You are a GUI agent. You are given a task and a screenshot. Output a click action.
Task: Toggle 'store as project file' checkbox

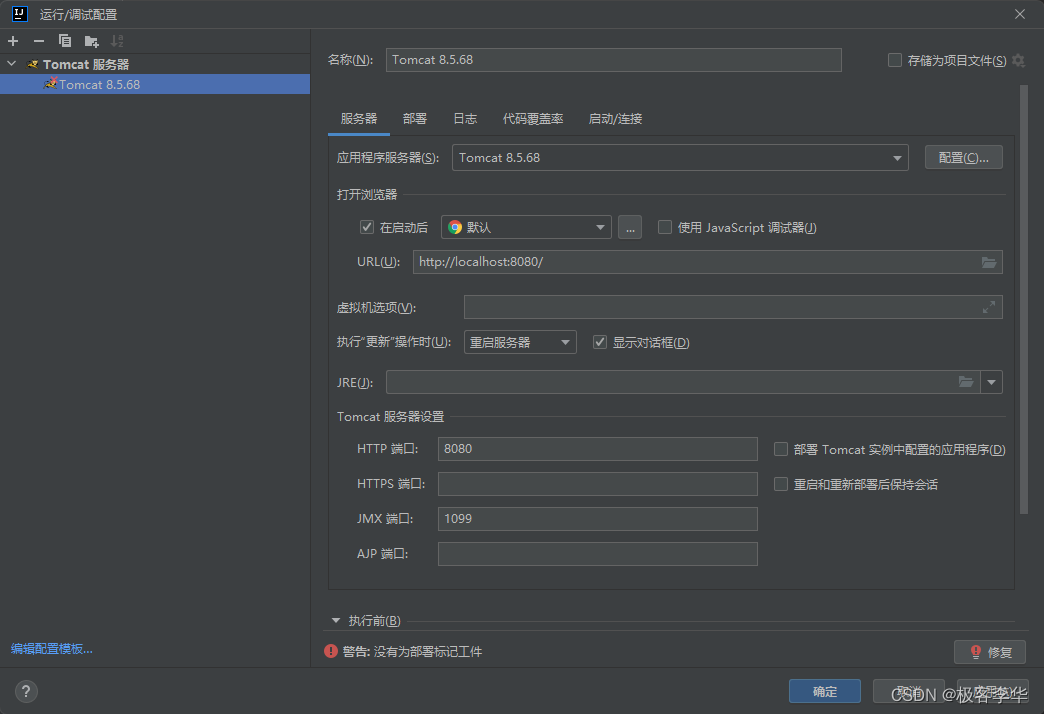point(895,61)
